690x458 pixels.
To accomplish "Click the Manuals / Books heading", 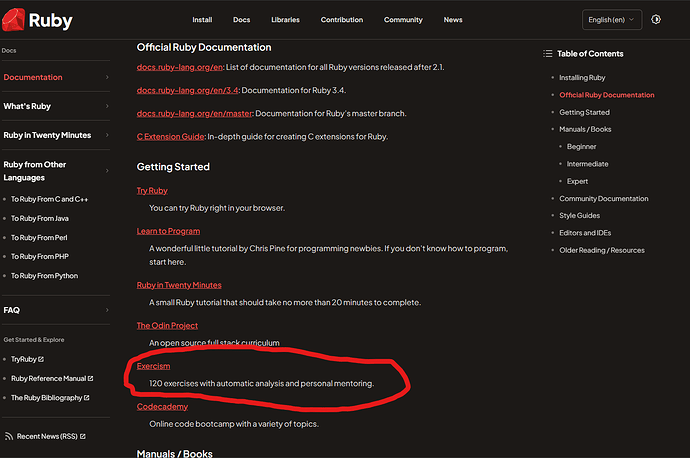I will pyautogui.click(x=174, y=453).
